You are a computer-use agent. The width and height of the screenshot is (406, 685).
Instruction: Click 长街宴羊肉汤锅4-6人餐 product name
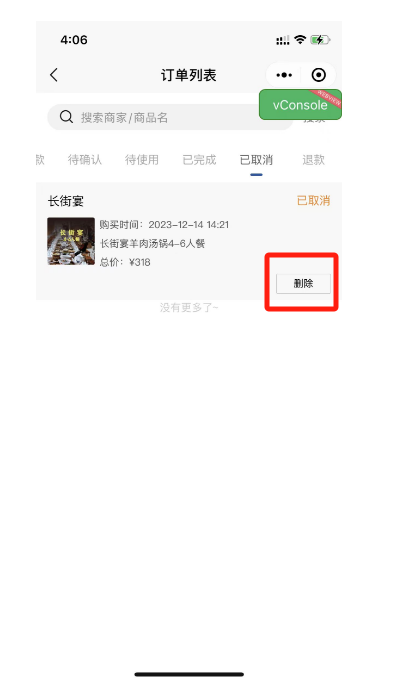pyautogui.click(x=153, y=243)
